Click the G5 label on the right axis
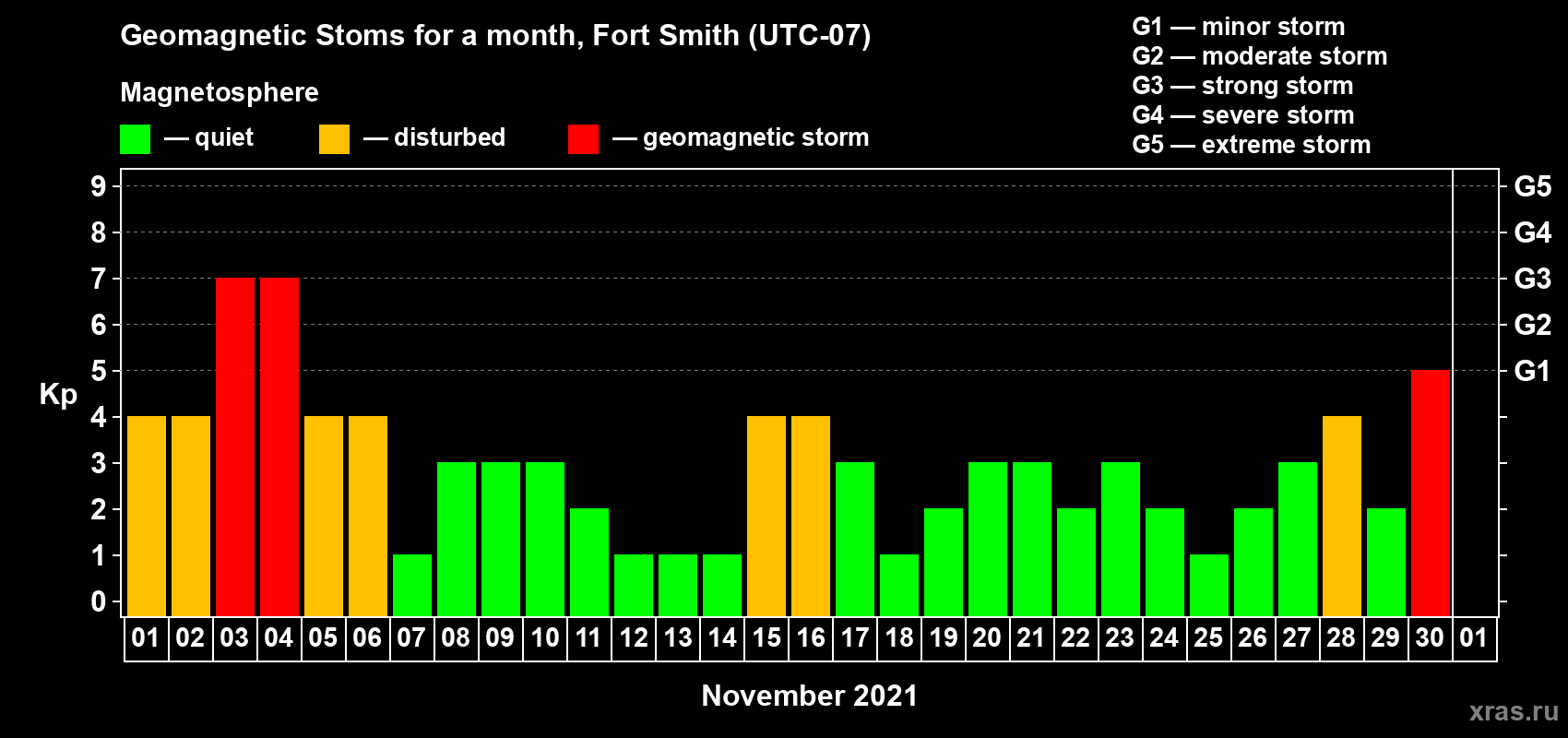Viewport: 1568px width, 738px height. click(x=1533, y=186)
